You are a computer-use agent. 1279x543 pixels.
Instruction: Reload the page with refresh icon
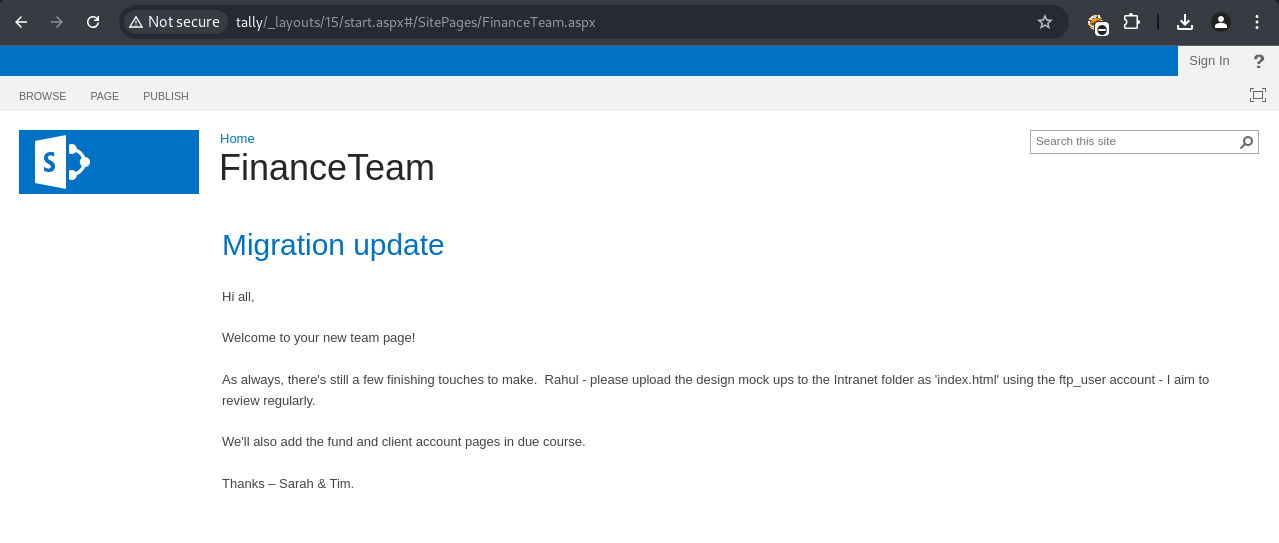click(x=93, y=22)
